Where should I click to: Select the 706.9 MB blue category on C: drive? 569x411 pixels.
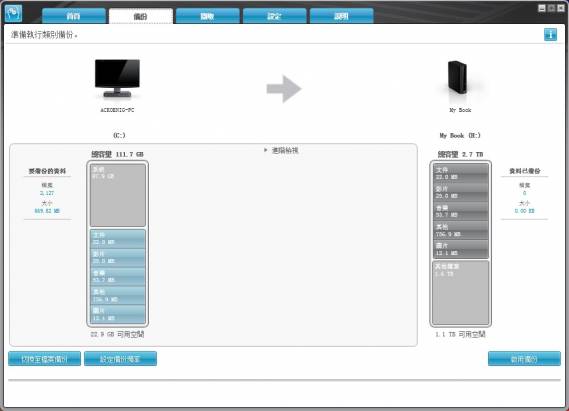[118, 295]
